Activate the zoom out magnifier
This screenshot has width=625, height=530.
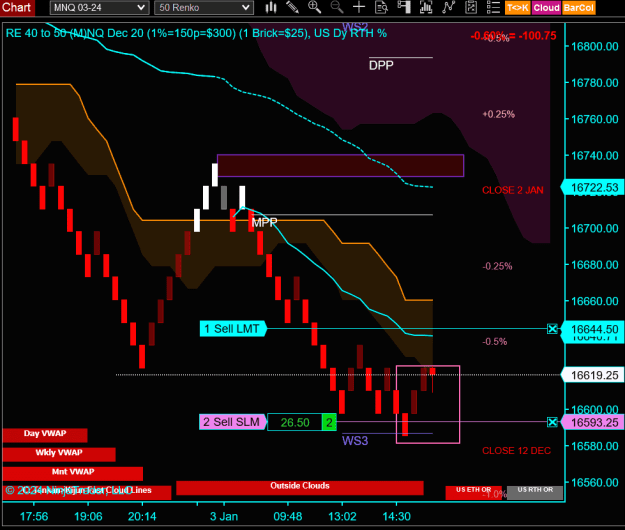click(337, 7)
